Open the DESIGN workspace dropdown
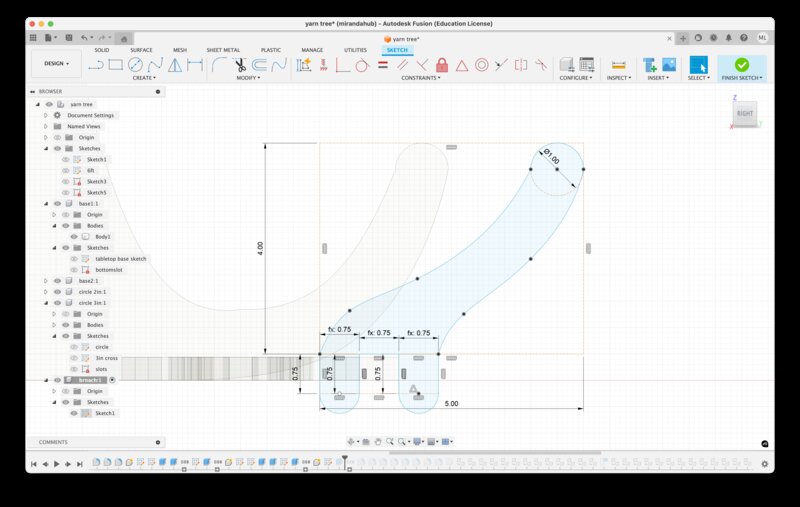The height and width of the screenshot is (507, 800). pyautogui.click(x=56, y=64)
